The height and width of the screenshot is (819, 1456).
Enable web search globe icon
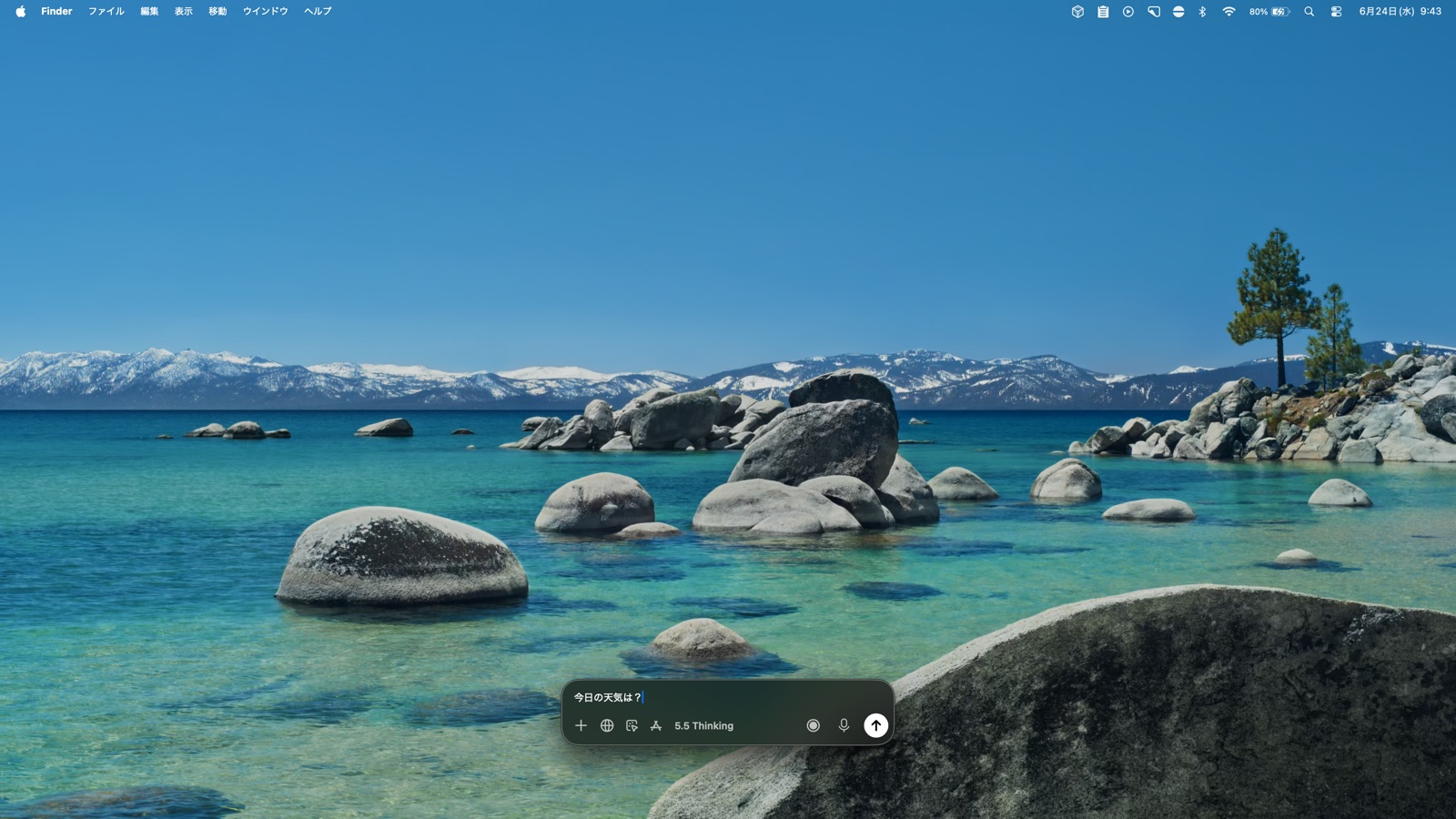coord(607,725)
